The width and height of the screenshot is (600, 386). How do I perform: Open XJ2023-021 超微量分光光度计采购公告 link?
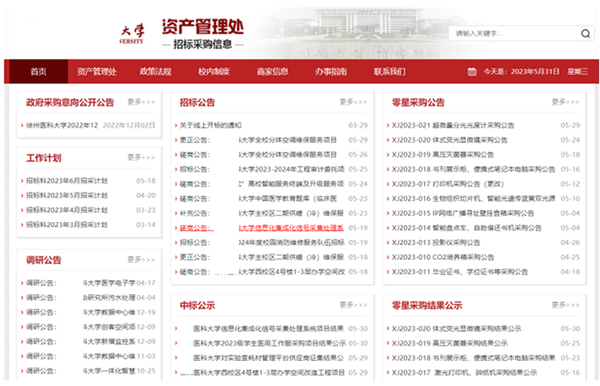[x=453, y=125]
